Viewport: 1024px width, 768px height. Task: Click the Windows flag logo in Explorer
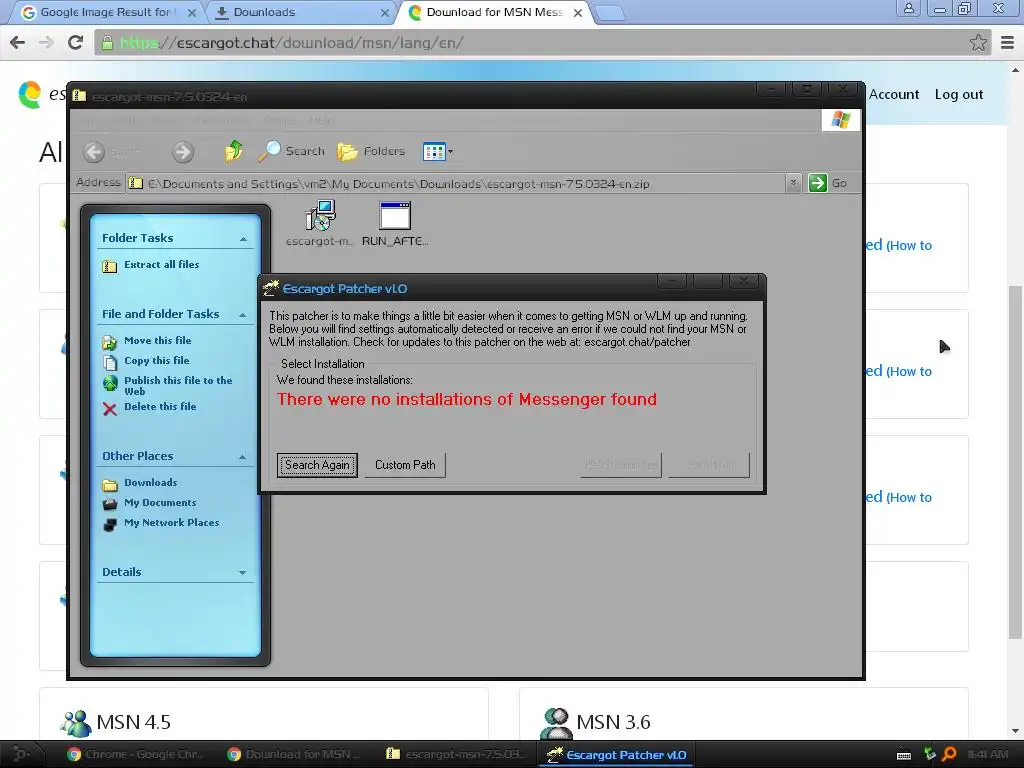(841, 120)
